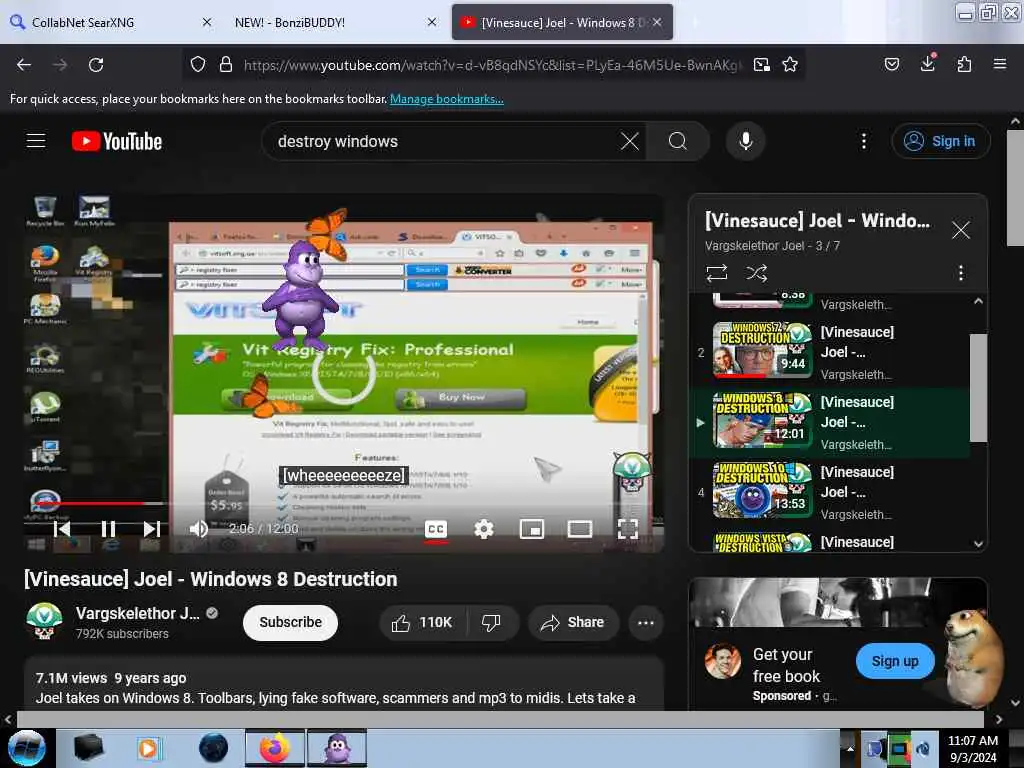Close the playlist panel
The height and width of the screenshot is (768, 1024).
[961, 230]
